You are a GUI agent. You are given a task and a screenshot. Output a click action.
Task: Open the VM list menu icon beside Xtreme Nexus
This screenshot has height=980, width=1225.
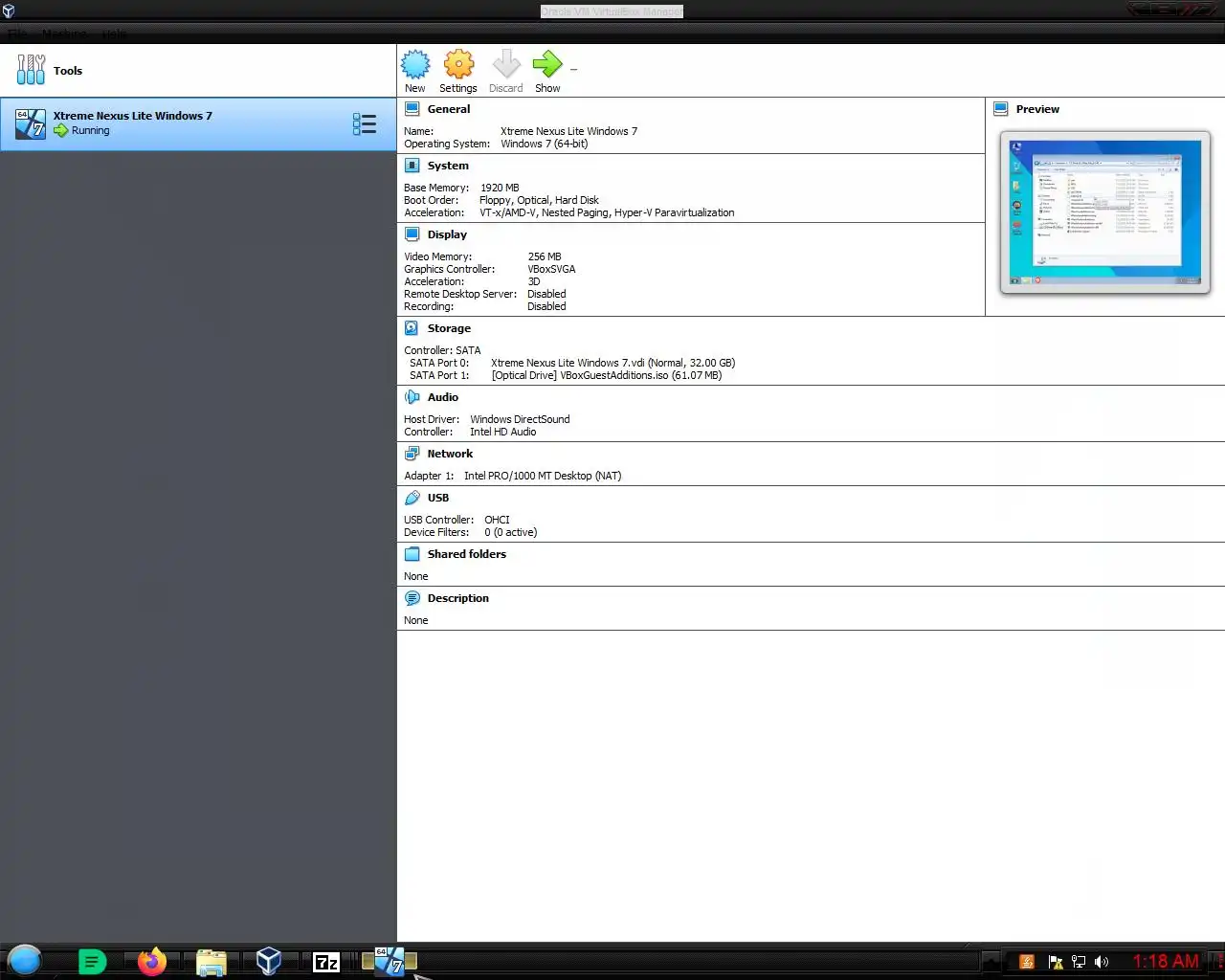(365, 123)
